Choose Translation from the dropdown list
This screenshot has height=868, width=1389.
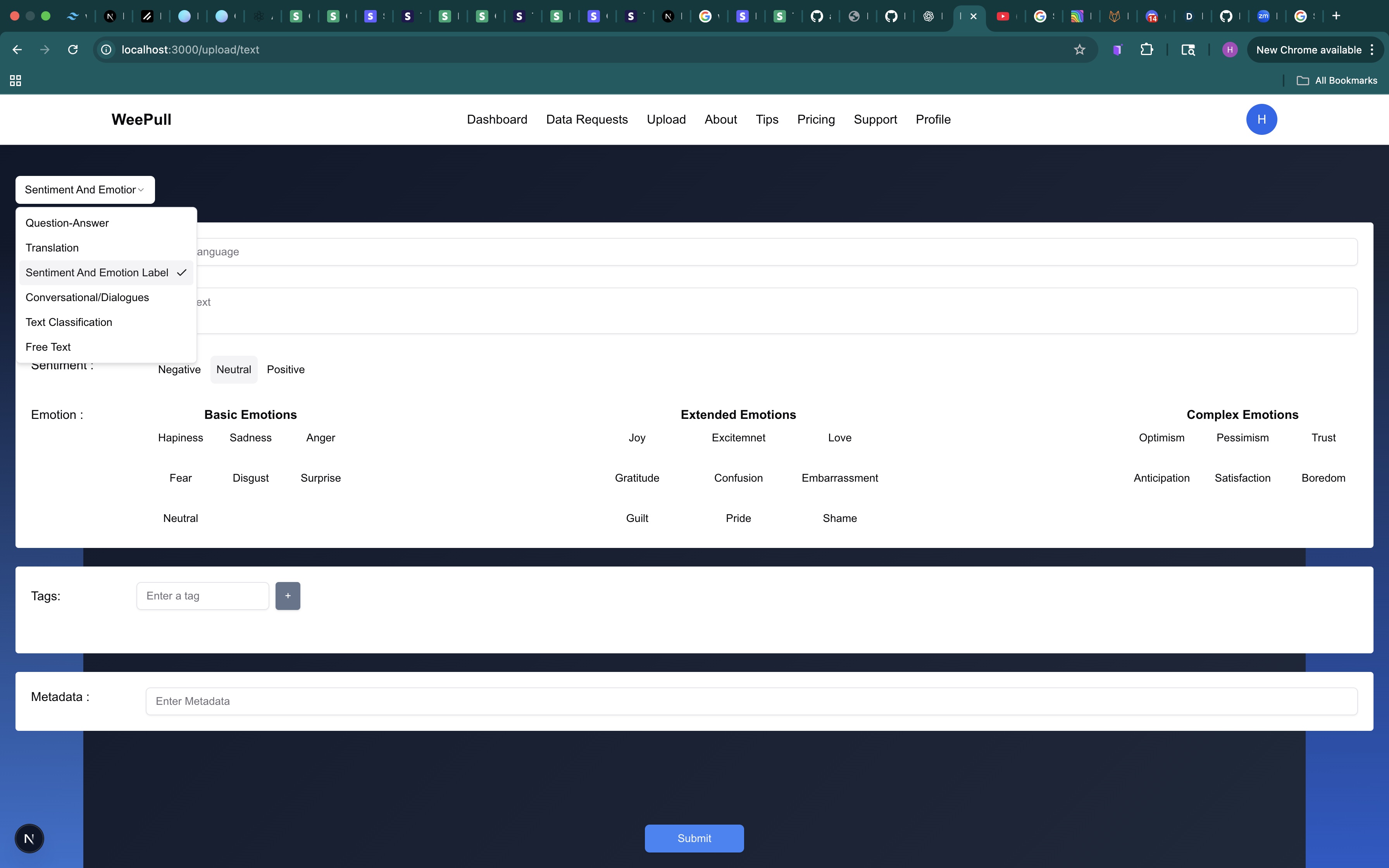coord(52,248)
